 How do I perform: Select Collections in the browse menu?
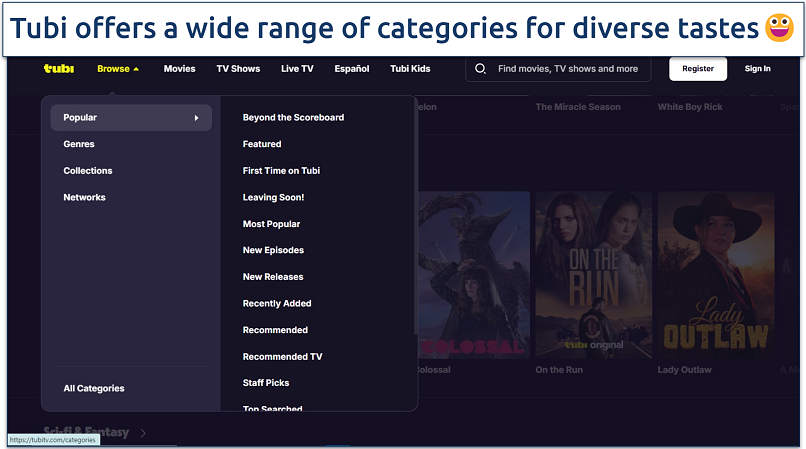[x=88, y=171]
